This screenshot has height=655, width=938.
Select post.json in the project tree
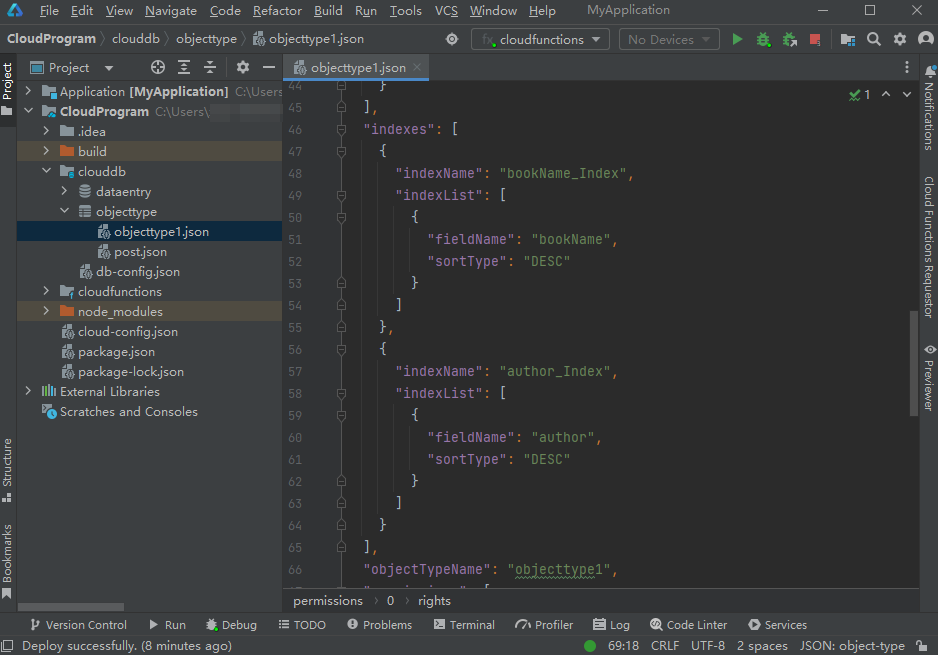[x=140, y=252]
